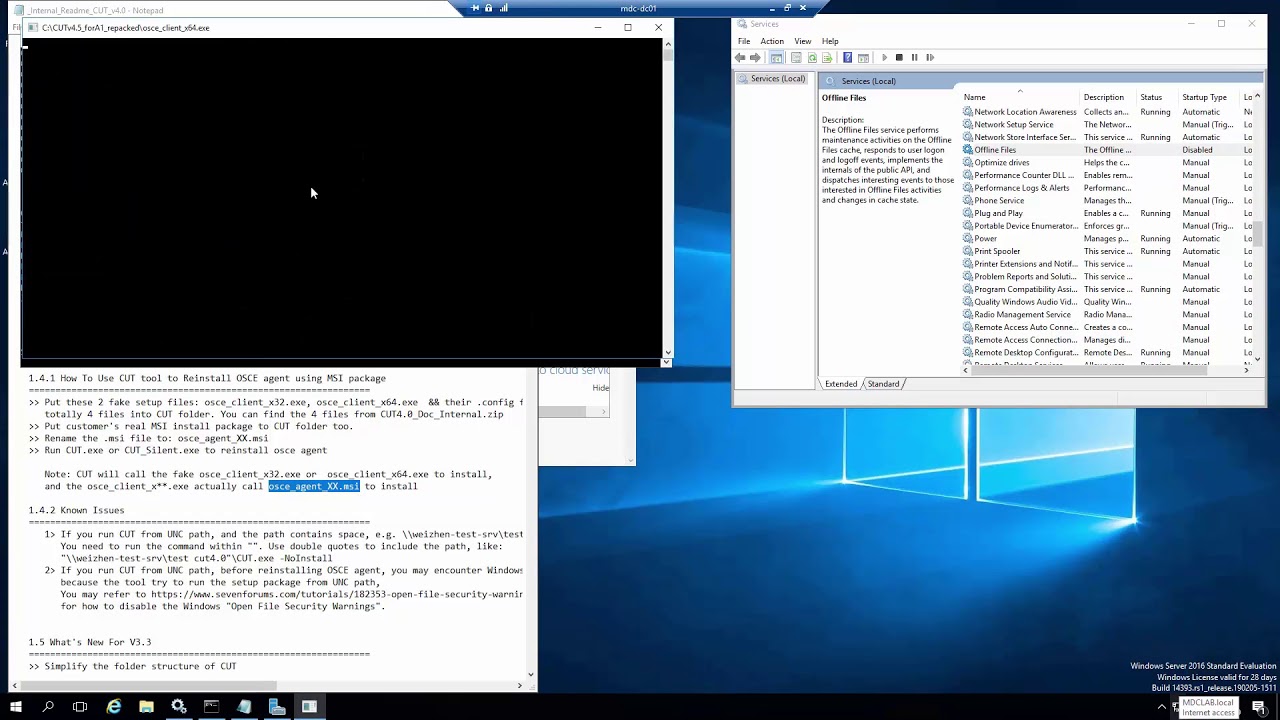Open File menu in Services window
The width and height of the screenshot is (1280, 720).
coord(744,41)
